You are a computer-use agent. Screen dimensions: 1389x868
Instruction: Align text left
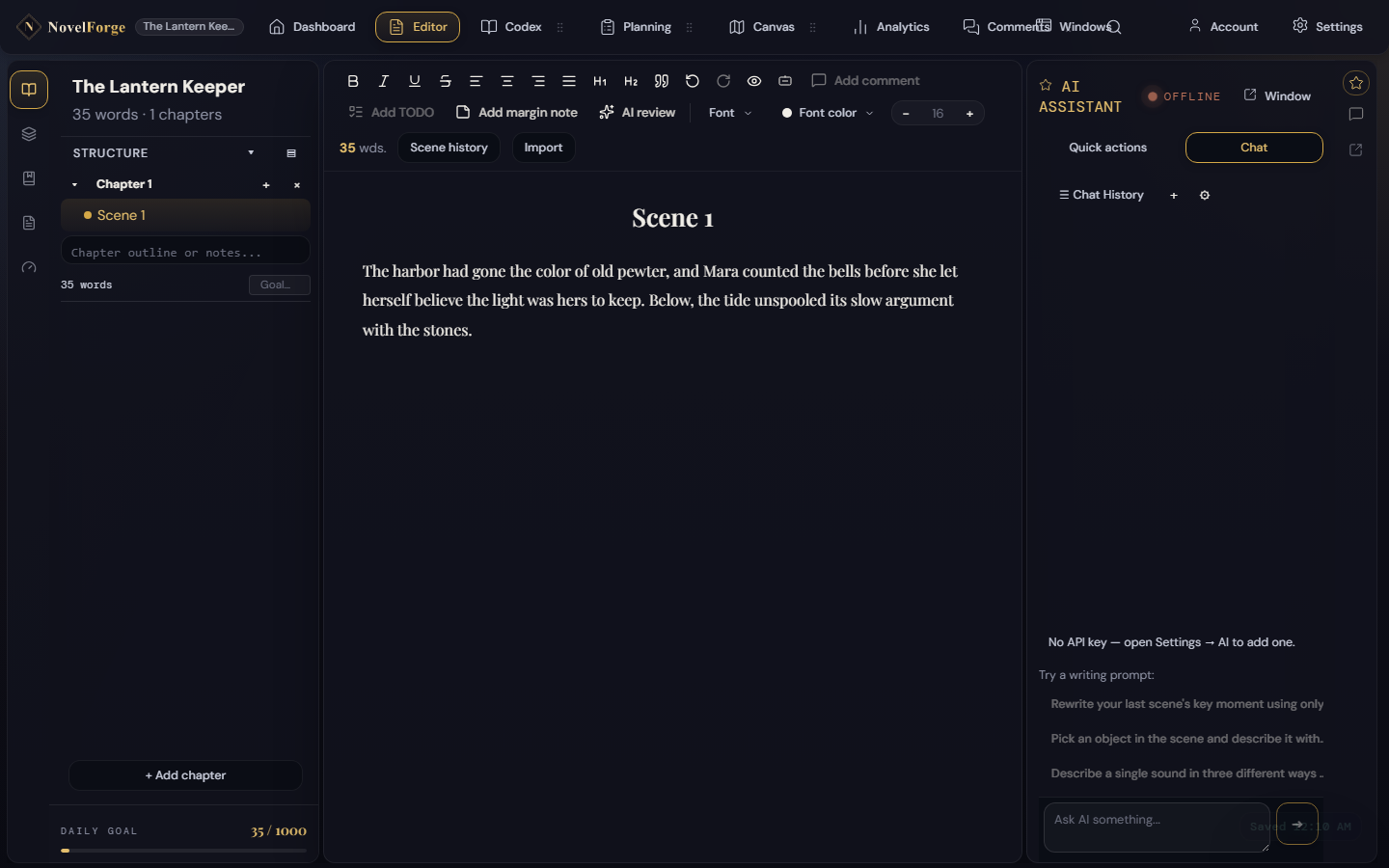click(477, 81)
